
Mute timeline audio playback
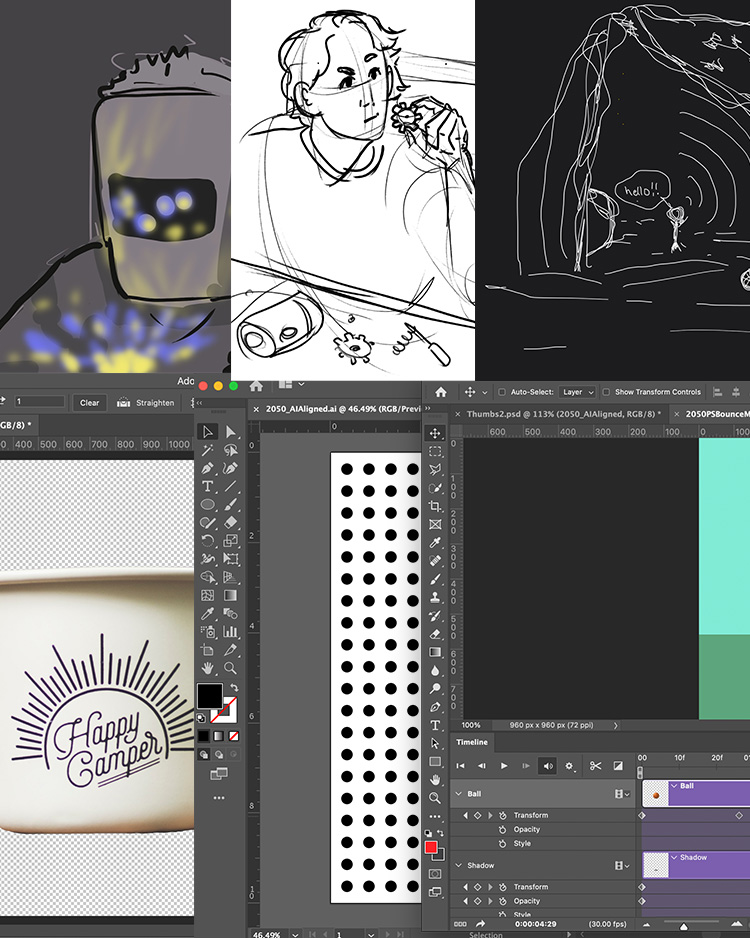click(547, 766)
